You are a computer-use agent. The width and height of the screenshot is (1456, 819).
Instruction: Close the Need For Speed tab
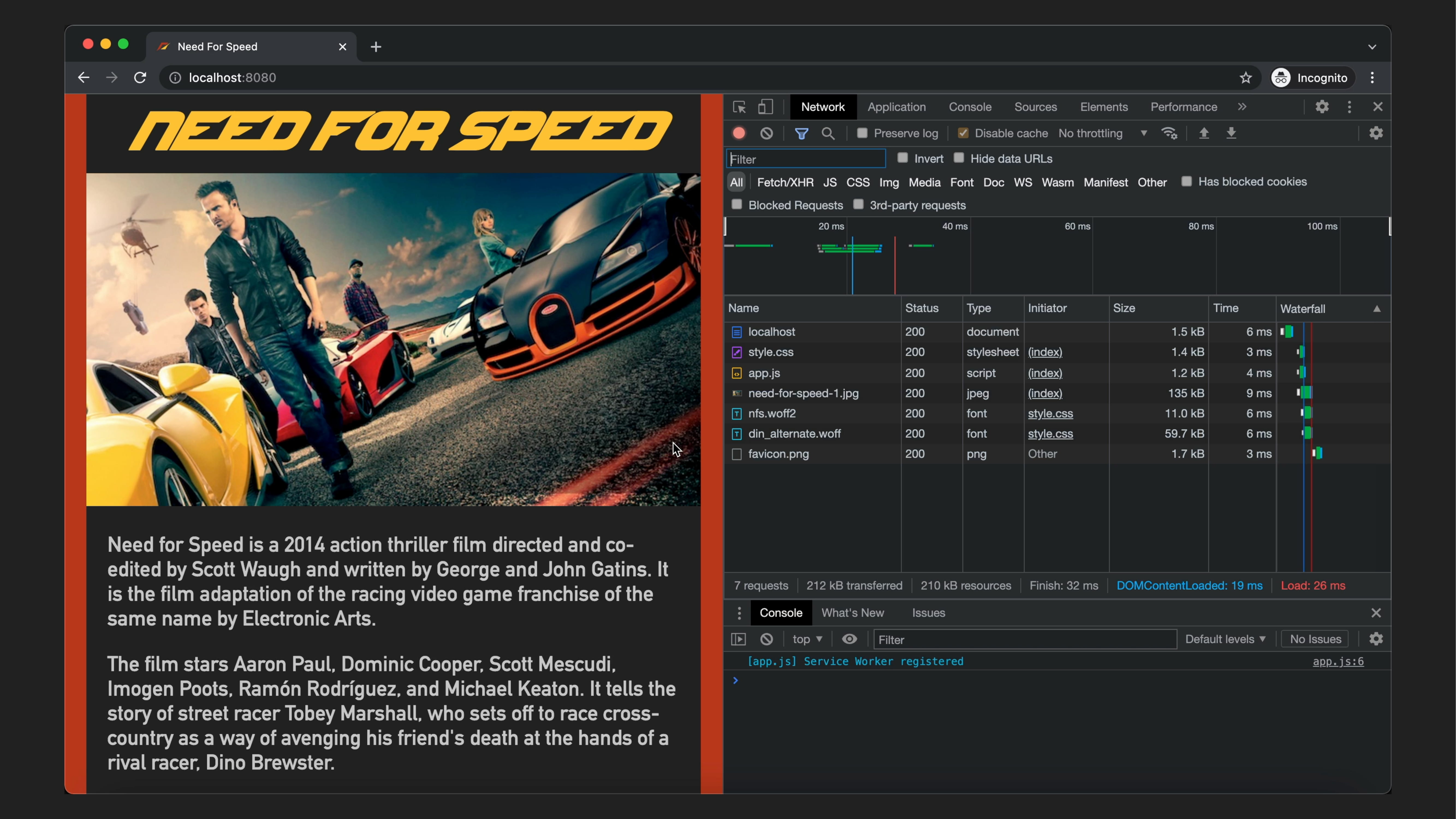[343, 47]
